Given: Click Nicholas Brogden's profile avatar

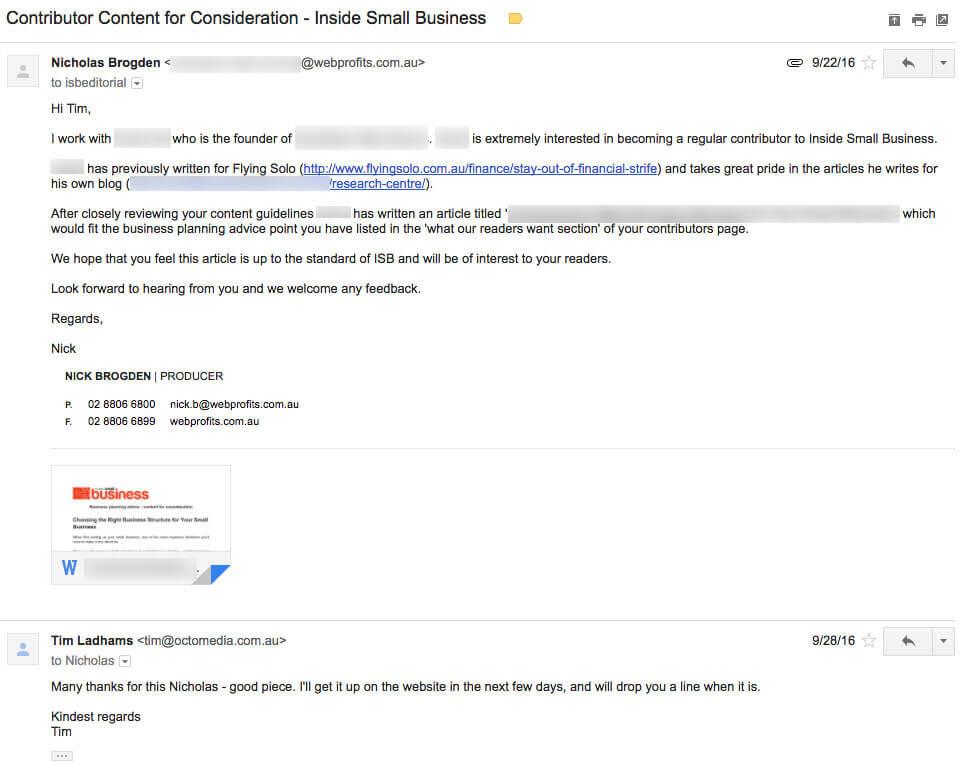Looking at the screenshot, I should pos(23,71).
